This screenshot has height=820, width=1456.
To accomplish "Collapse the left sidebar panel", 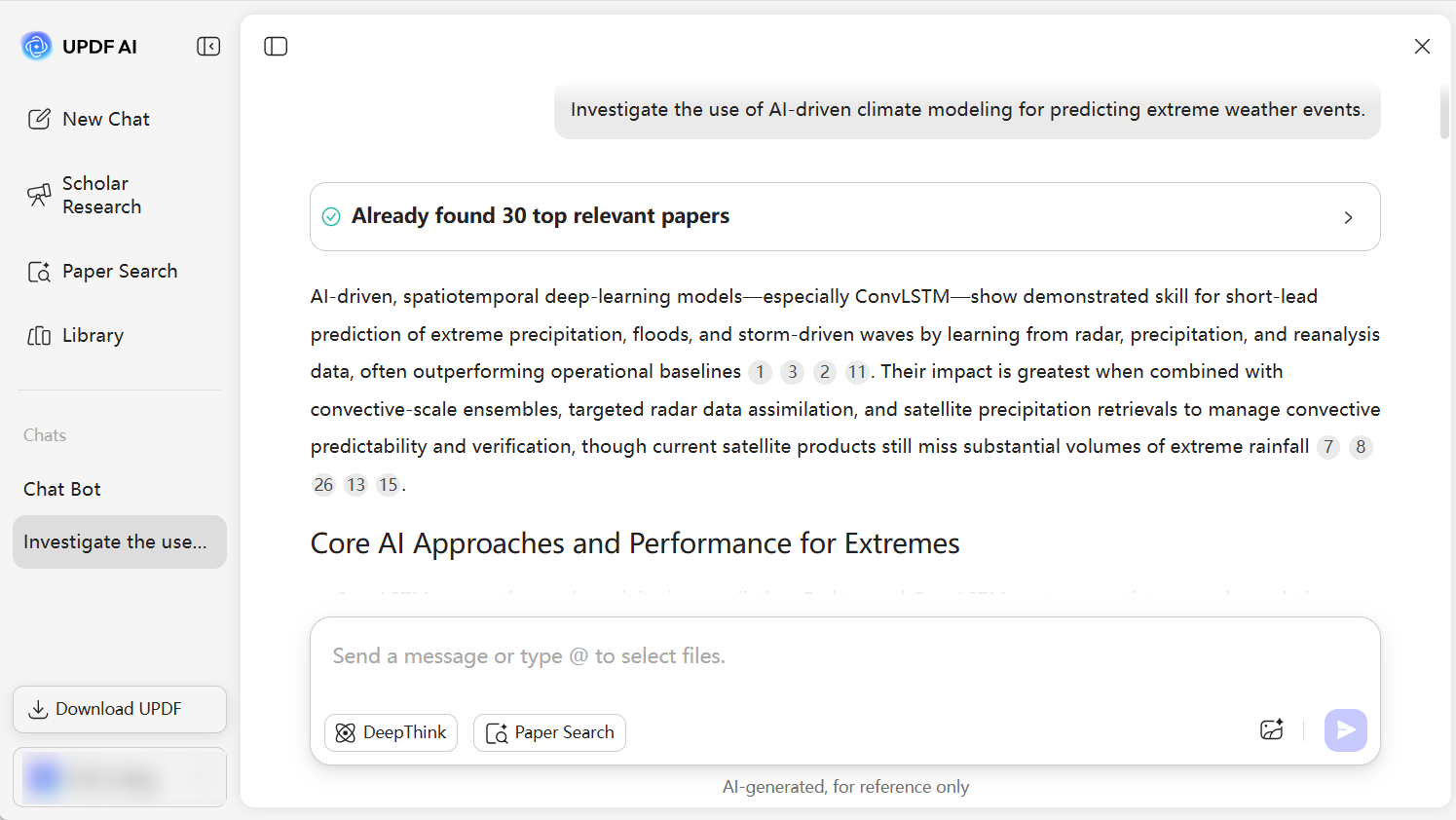I will coord(208,47).
